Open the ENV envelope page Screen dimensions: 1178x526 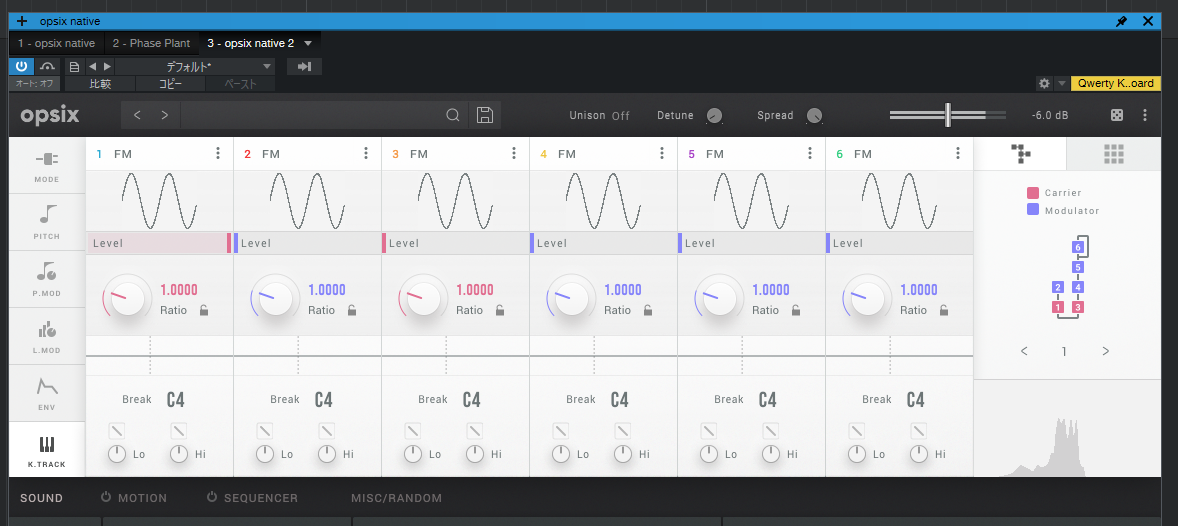click(47, 393)
